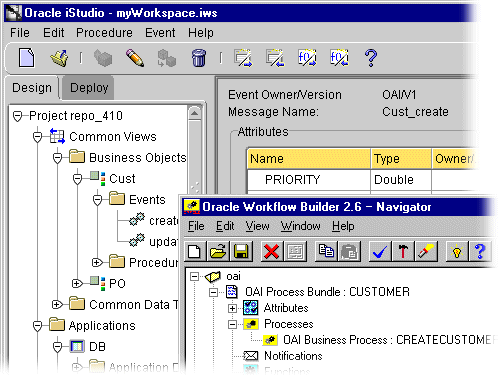
Task: Select the pencil Edit icon in iStudio toolbar
Action: click(x=135, y=58)
